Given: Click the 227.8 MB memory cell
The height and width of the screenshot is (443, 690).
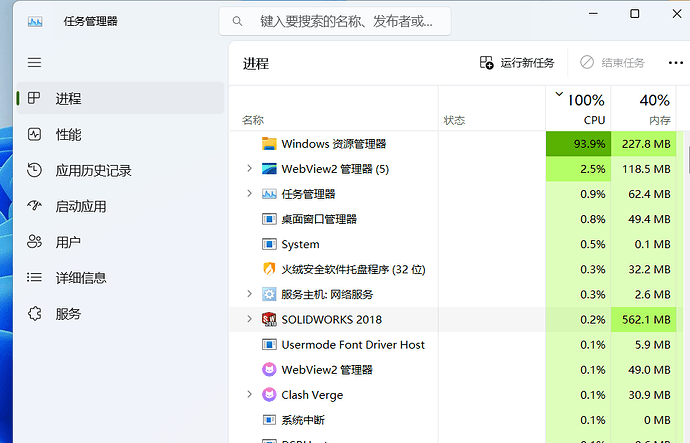Looking at the screenshot, I should click(x=643, y=144).
